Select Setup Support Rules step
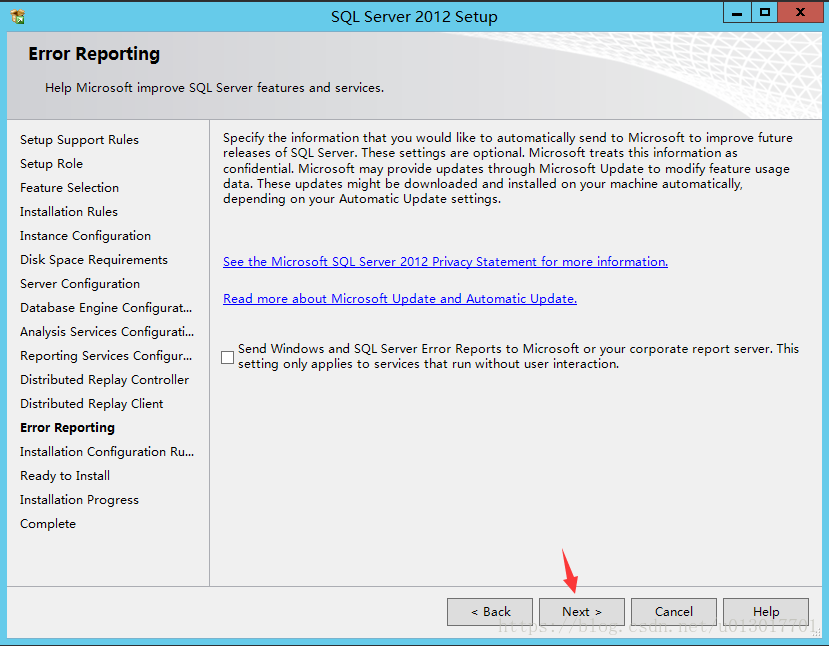 [79, 140]
